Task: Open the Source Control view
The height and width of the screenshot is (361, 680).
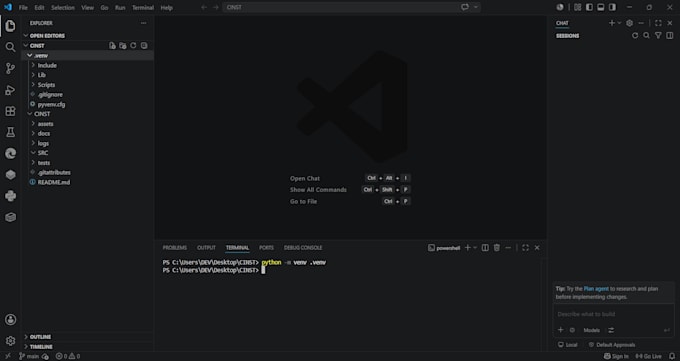Action: coord(10,68)
